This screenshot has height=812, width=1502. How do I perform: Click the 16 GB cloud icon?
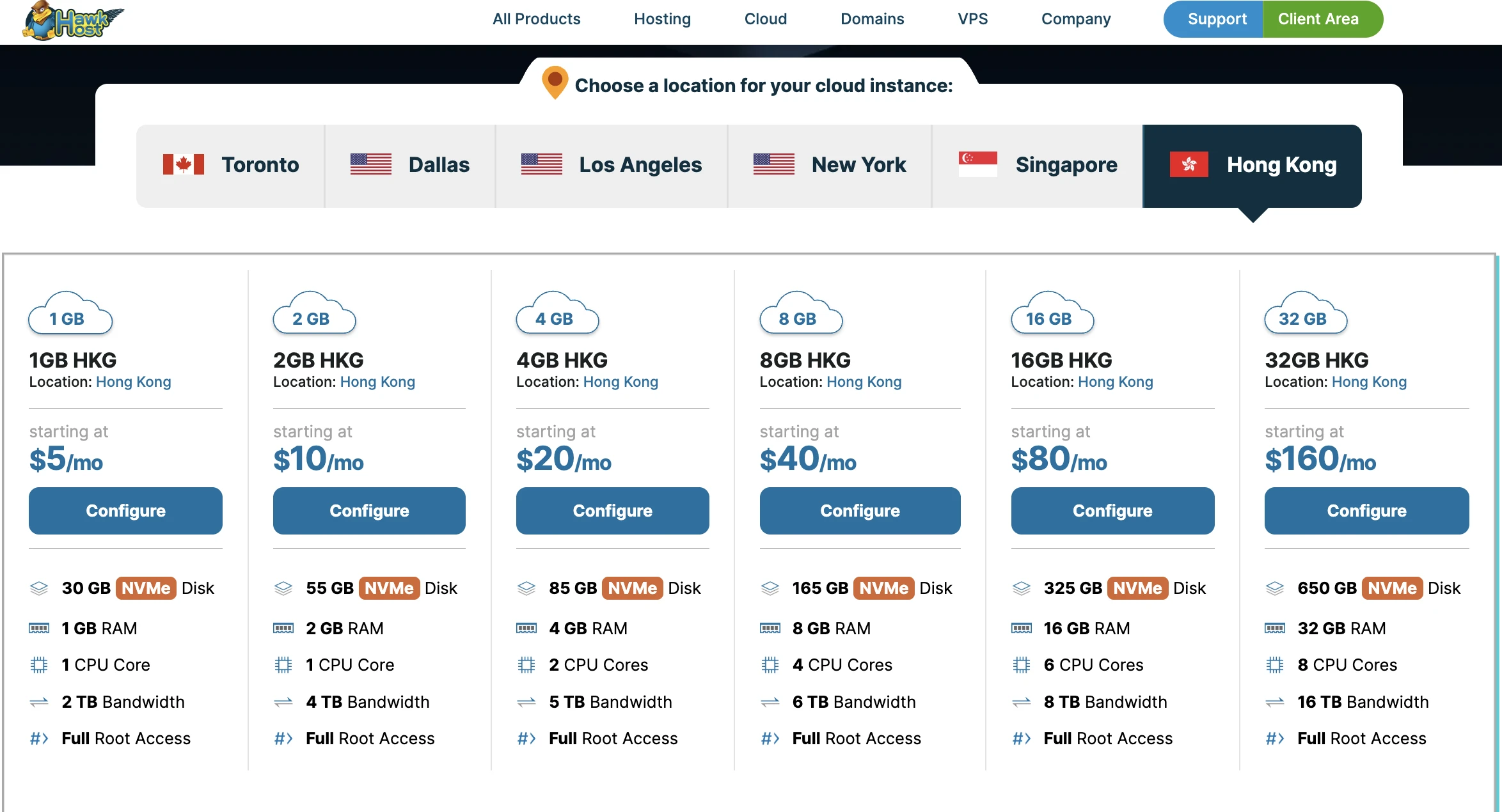1052,313
